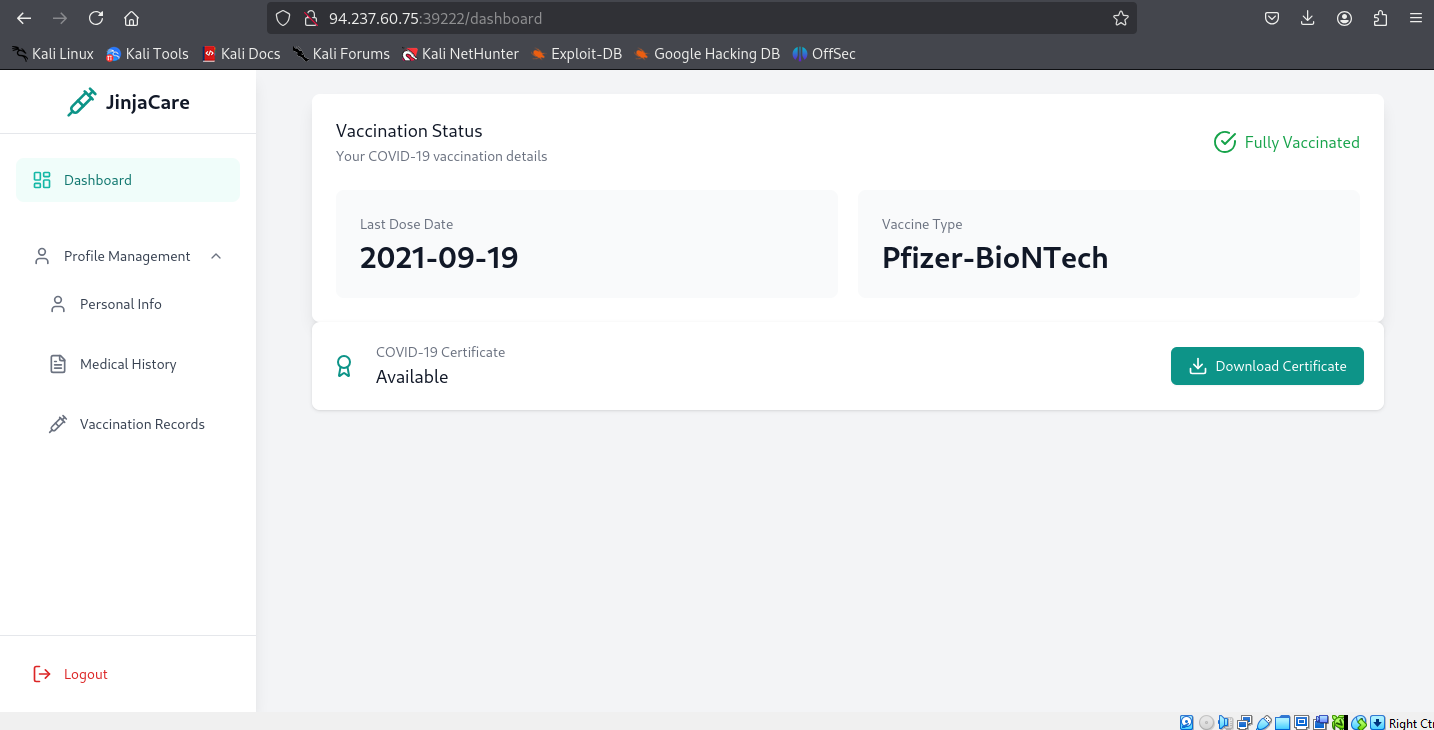
Task: Click the JinjaCare syringe logo icon
Action: (x=82, y=102)
